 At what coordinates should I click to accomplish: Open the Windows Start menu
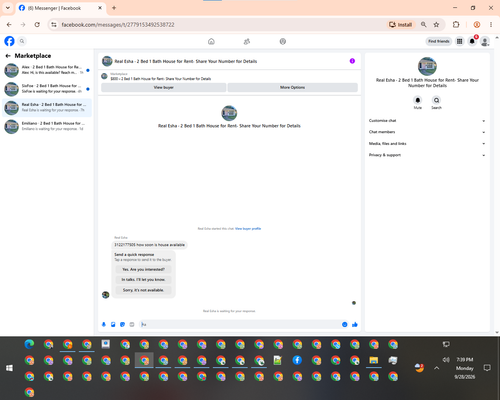pos(9,368)
